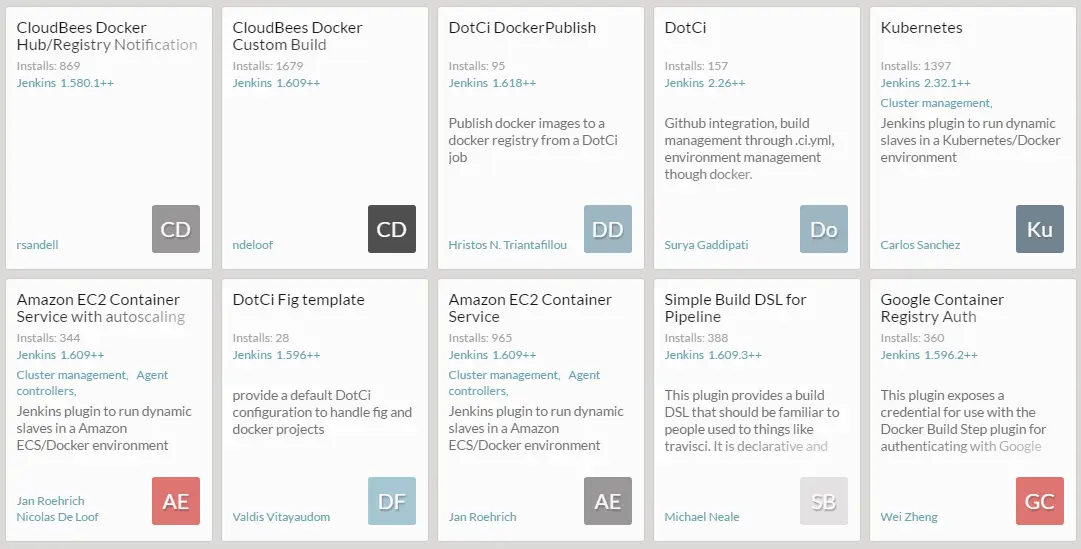Click the SB icon on Simple Build DSL
Image resolution: width=1081 pixels, height=549 pixels.
(824, 501)
